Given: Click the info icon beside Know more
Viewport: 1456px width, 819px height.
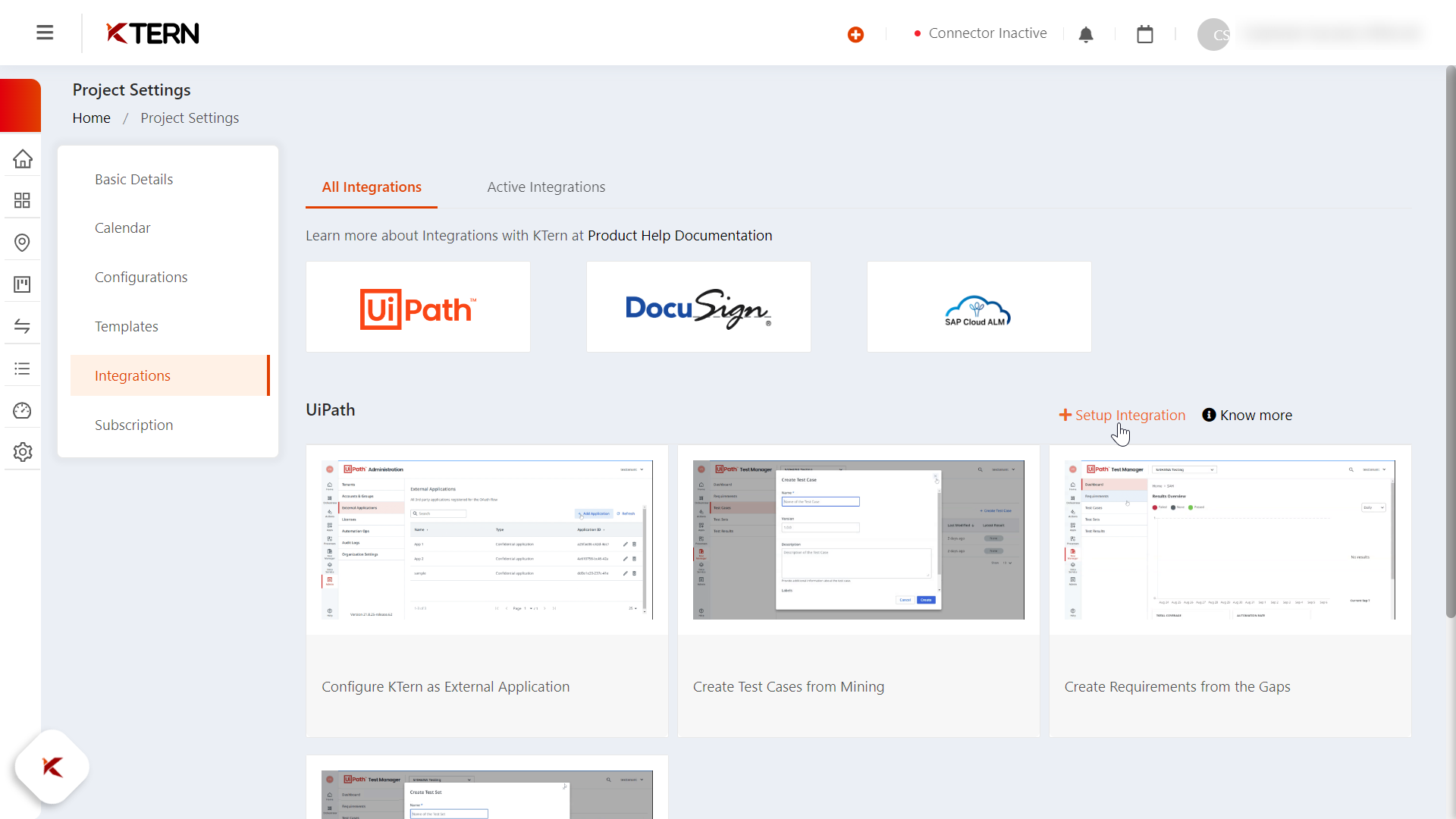Looking at the screenshot, I should (x=1209, y=415).
